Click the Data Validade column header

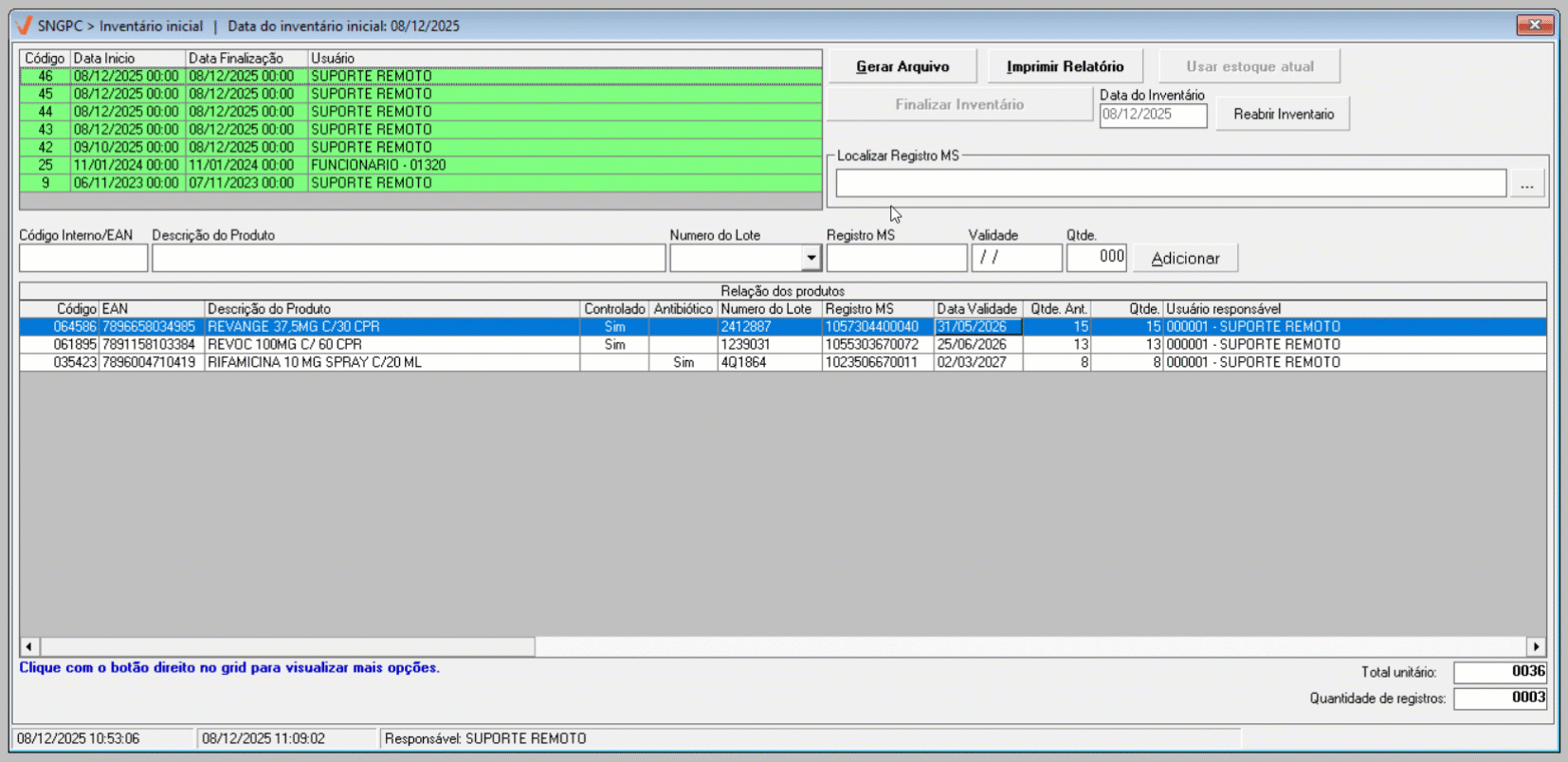click(976, 309)
